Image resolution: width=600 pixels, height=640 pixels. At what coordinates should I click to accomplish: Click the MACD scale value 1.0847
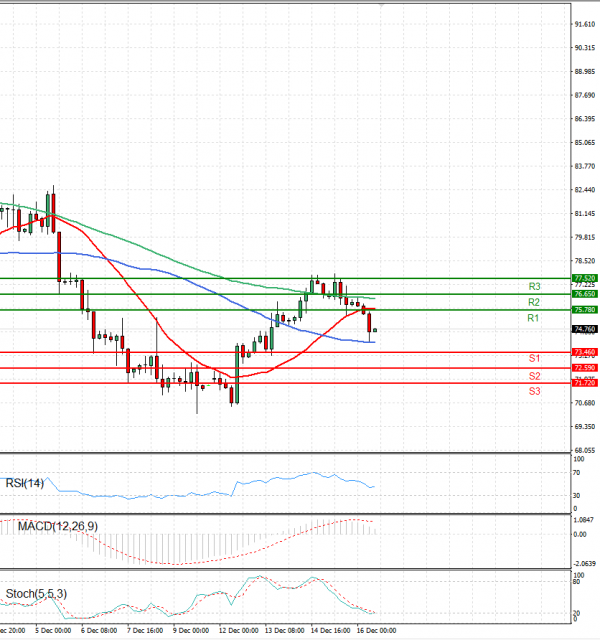click(584, 520)
